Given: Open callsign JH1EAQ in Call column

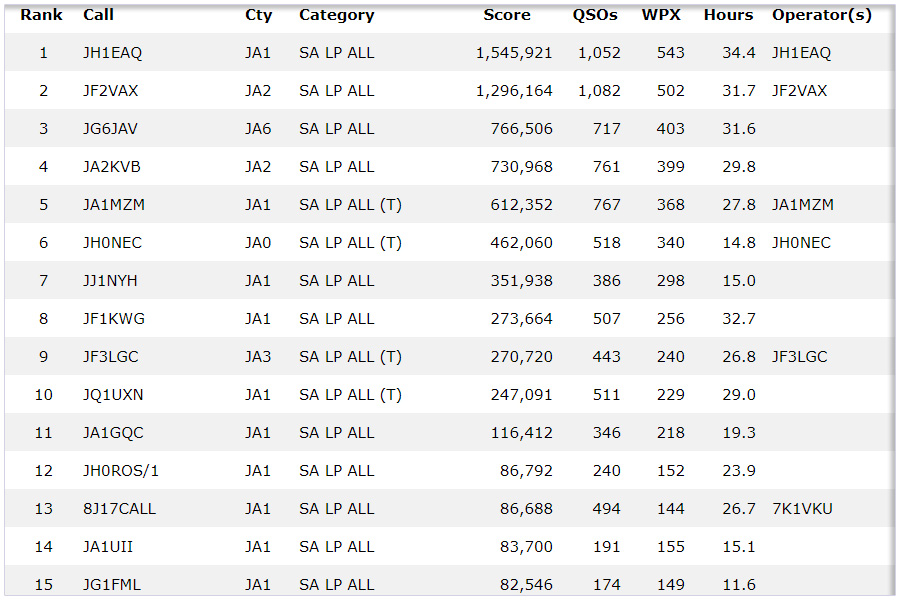Looking at the screenshot, I should click(113, 53).
